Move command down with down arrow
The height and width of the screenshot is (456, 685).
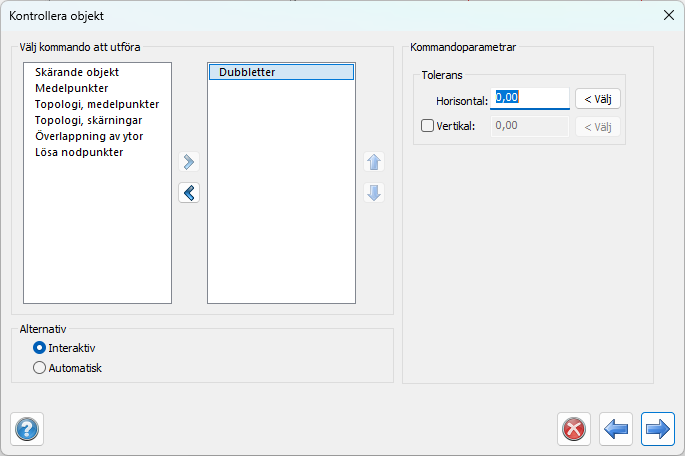(x=374, y=193)
